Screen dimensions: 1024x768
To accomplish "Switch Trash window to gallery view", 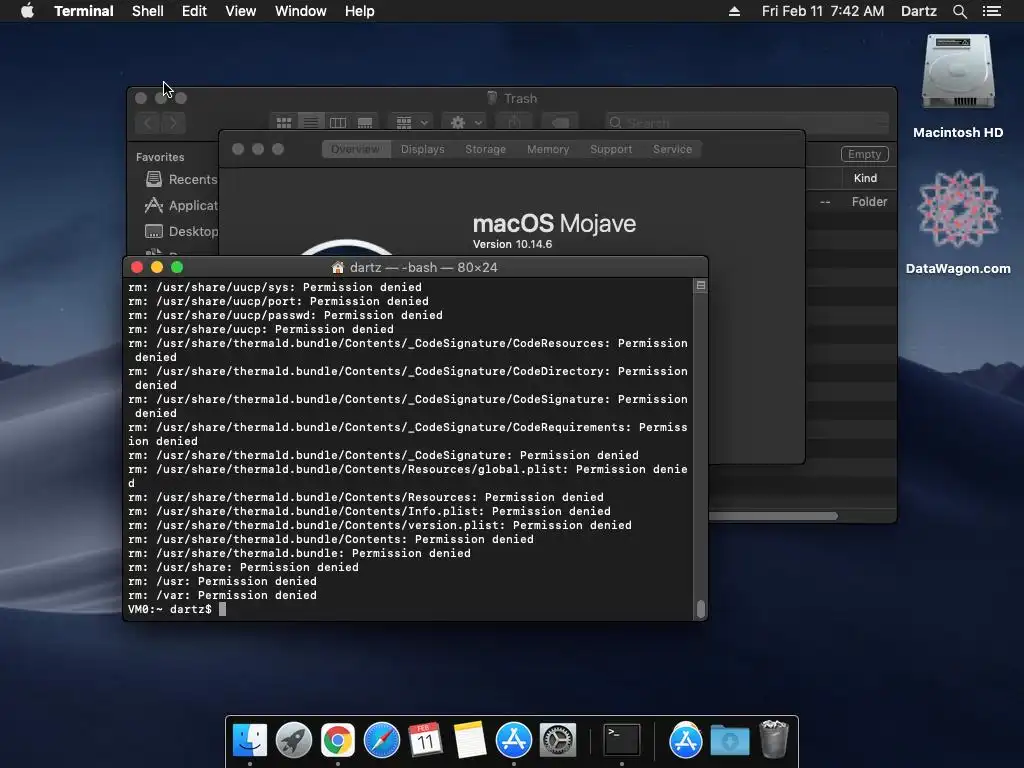I will point(365,123).
